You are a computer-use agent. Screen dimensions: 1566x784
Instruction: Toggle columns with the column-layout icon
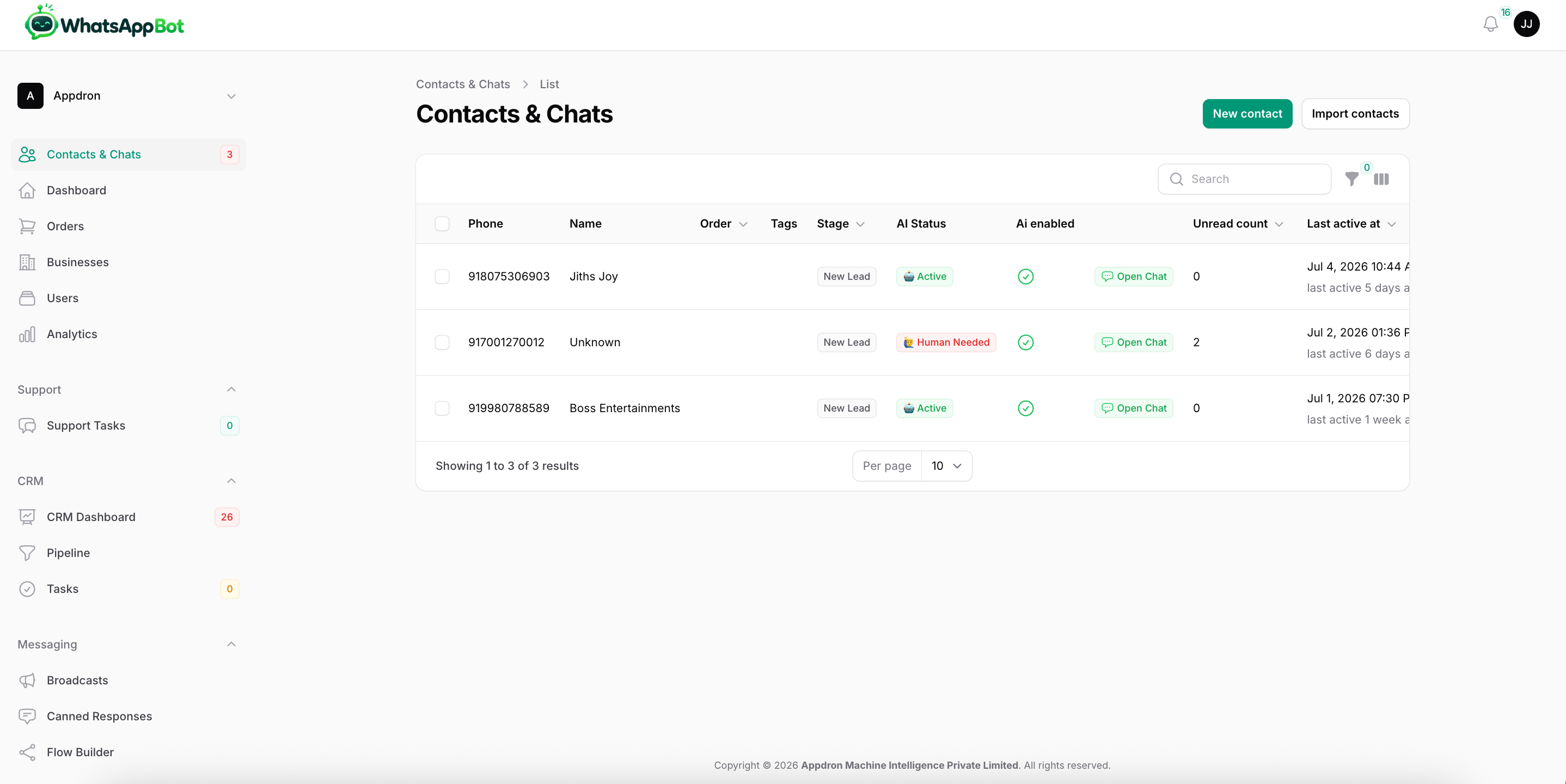pos(1381,179)
